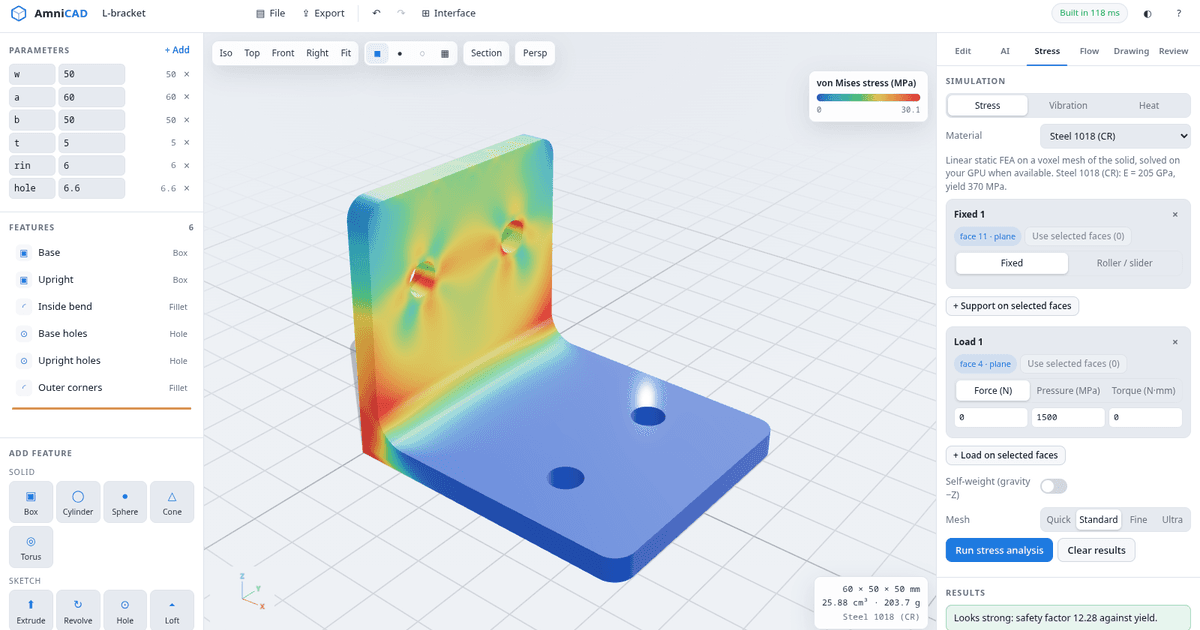Toggle Self-weight gravity switch
Screen dimensions: 1200x630
pyautogui.click(x=1054, y=486)
